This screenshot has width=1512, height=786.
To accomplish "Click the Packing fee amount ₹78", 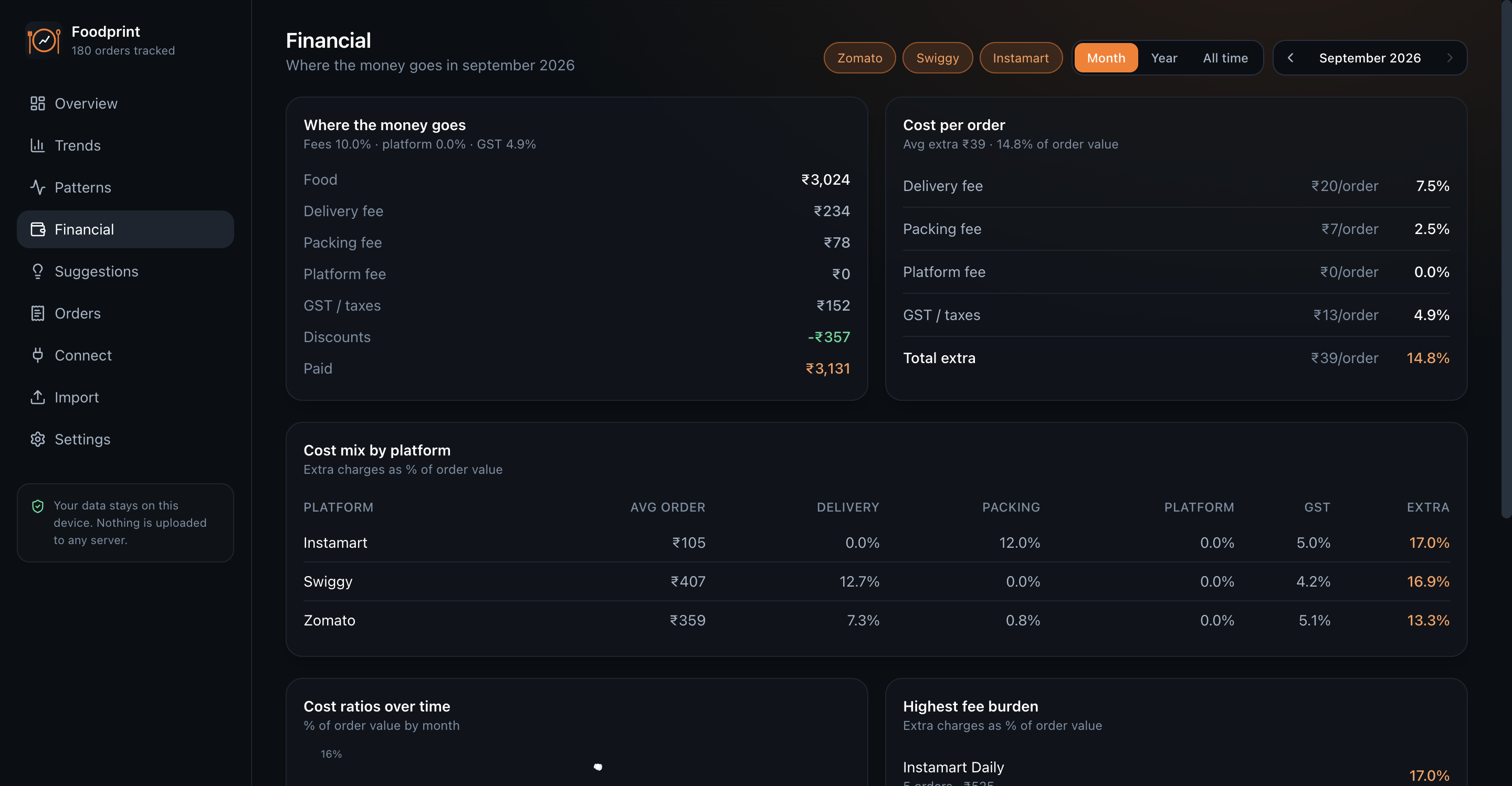I will point(836,242).
